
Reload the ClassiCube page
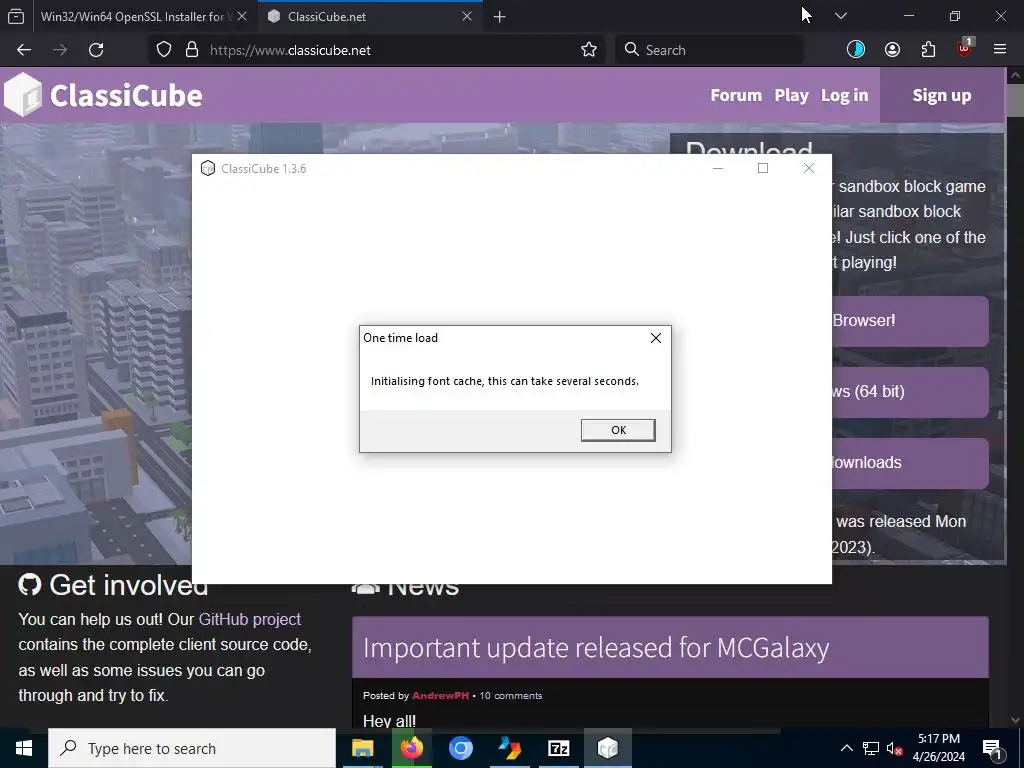point(96,50)
